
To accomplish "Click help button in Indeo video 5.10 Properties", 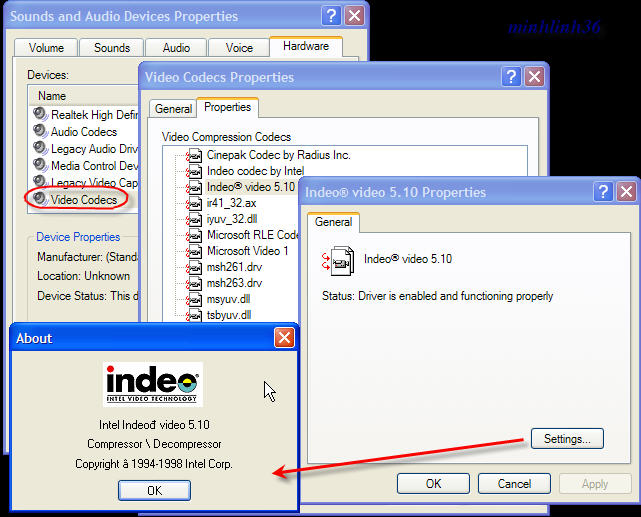I will [x=603, y=192].
